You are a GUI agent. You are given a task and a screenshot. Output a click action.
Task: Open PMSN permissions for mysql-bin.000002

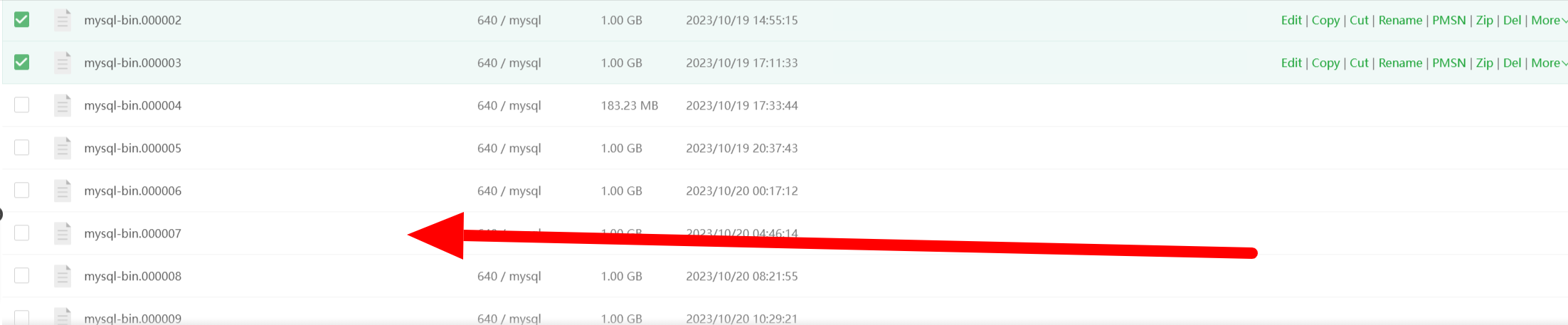point(1448,20)
